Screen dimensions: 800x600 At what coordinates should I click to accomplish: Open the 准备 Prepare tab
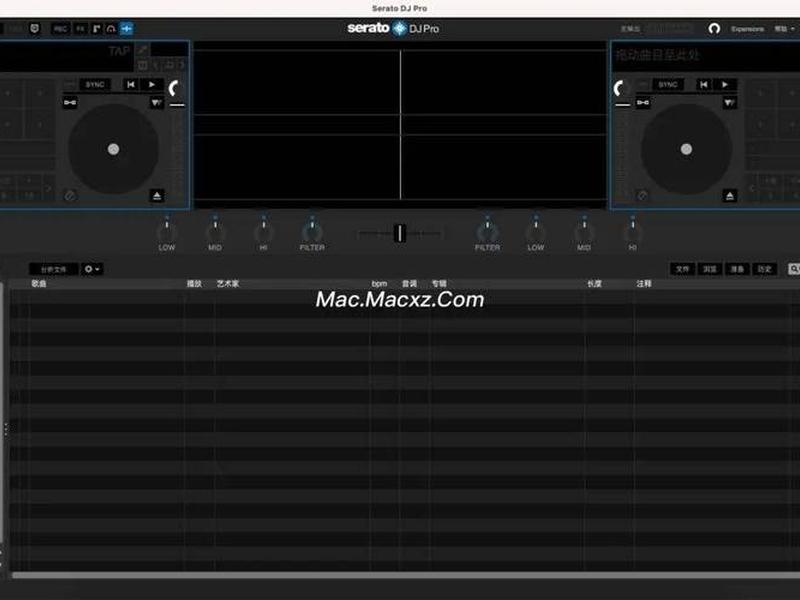coord(737,269)
